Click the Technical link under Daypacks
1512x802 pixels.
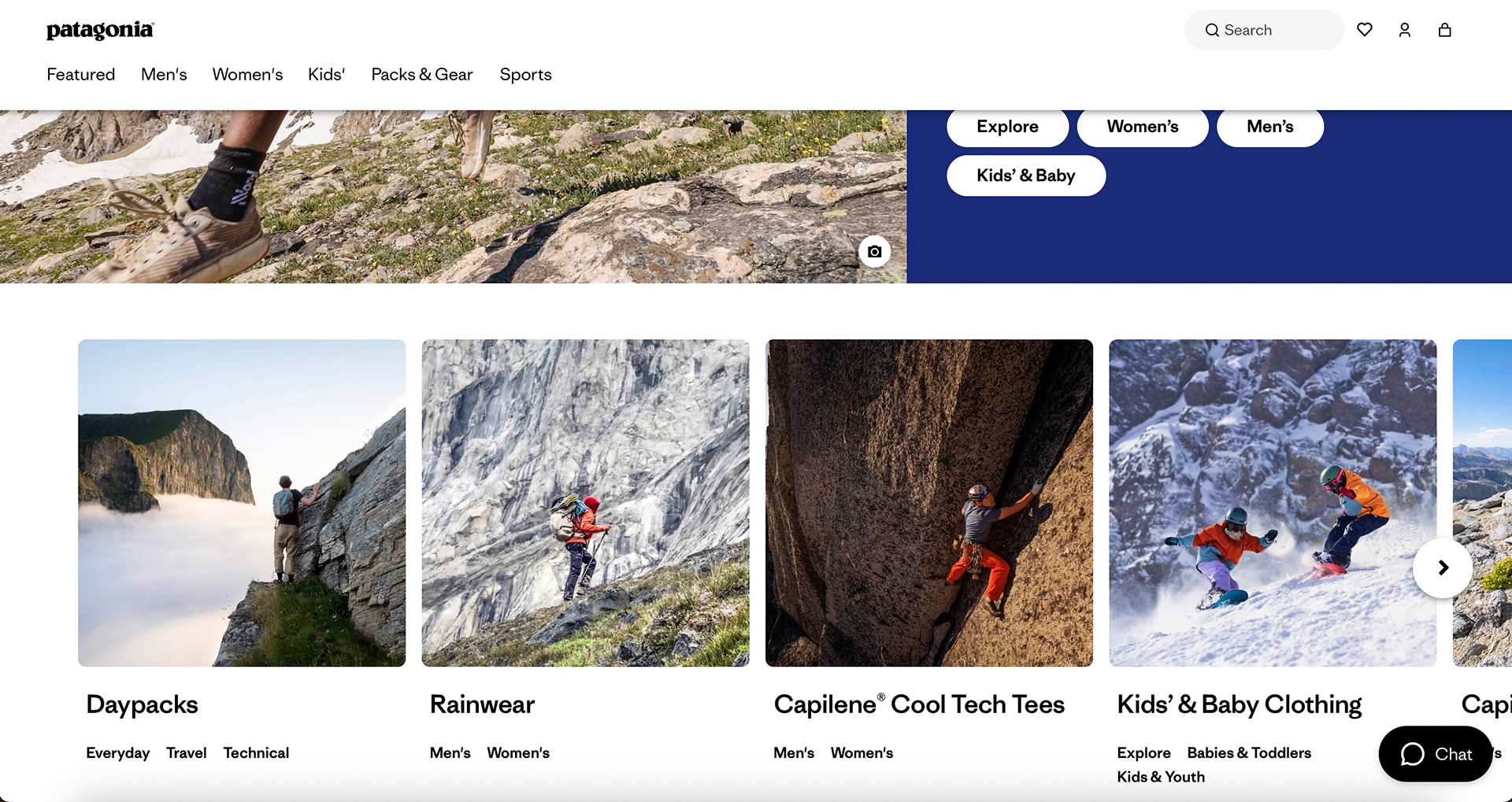pyautogui.click(x=256, y=752)
